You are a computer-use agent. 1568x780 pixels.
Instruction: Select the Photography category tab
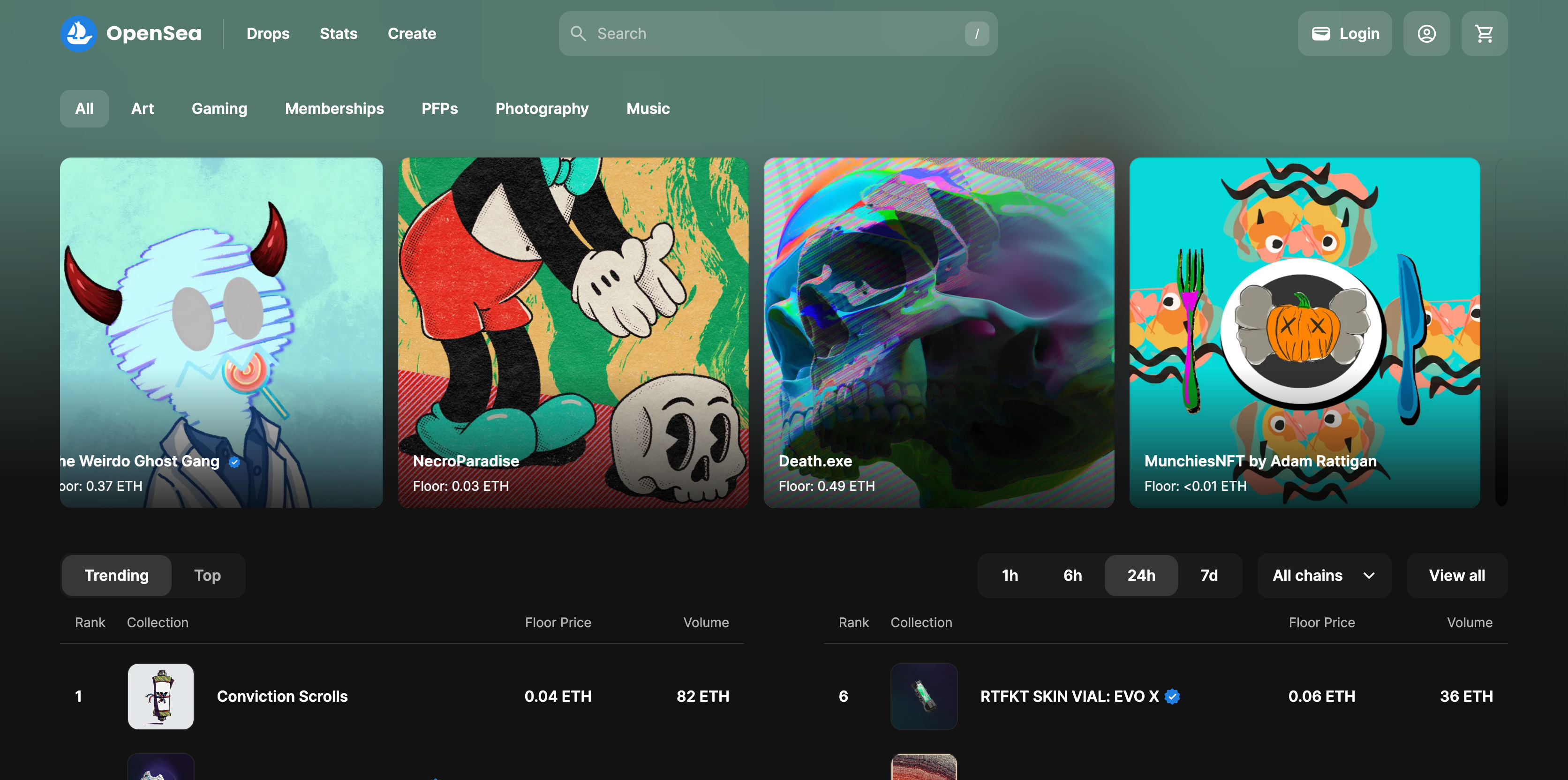click(542, 108)
